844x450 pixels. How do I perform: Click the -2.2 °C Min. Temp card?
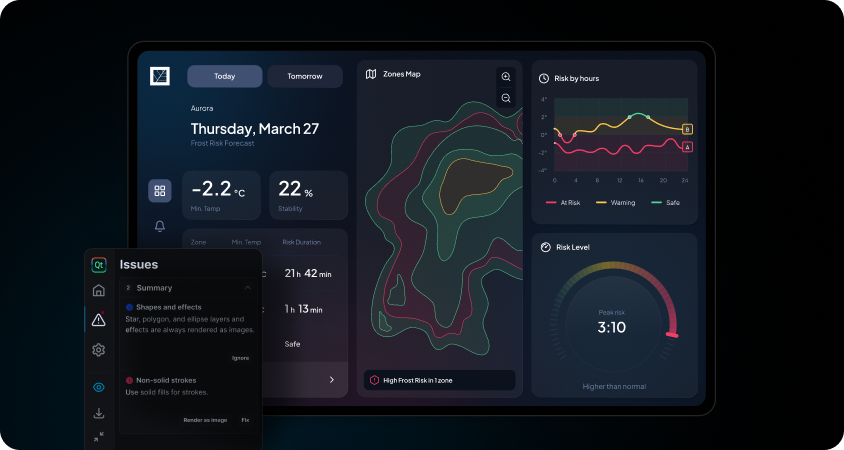pyautogui.click(x=221, y=195)
